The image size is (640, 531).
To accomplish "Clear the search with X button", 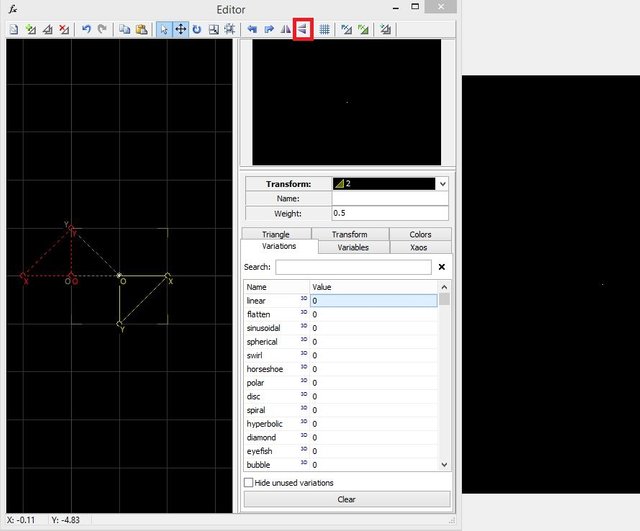I will point(442,267).
